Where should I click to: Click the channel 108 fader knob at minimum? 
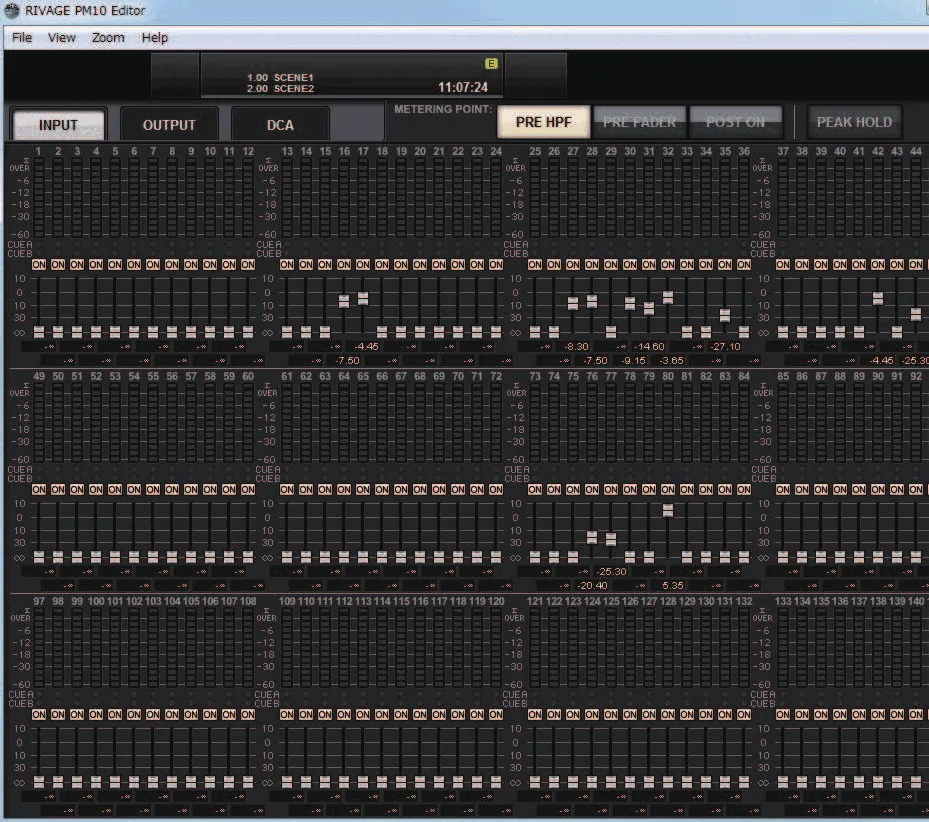(x=248, y=782)
